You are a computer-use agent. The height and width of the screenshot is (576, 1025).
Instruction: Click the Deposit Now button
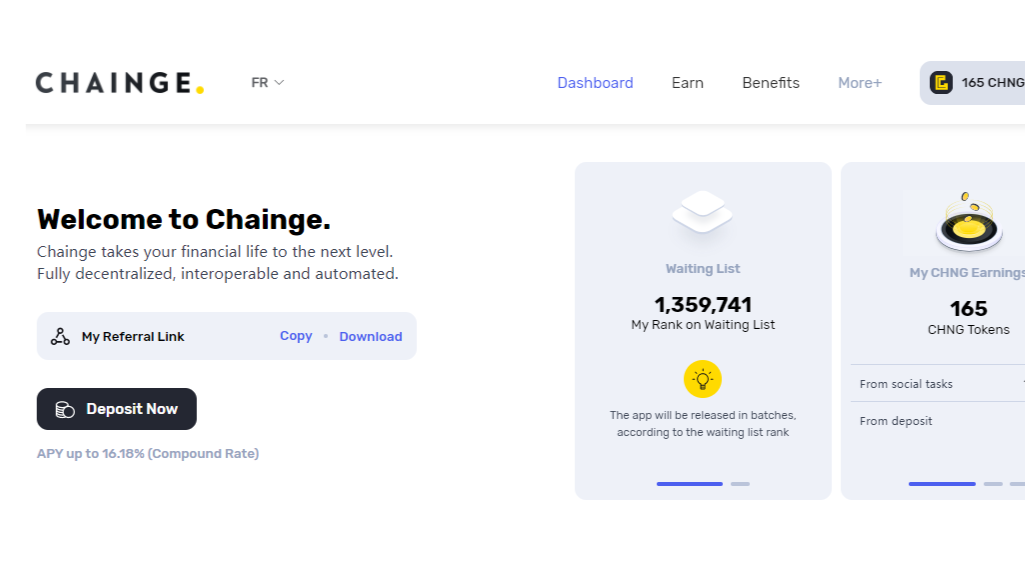(116, 408)
